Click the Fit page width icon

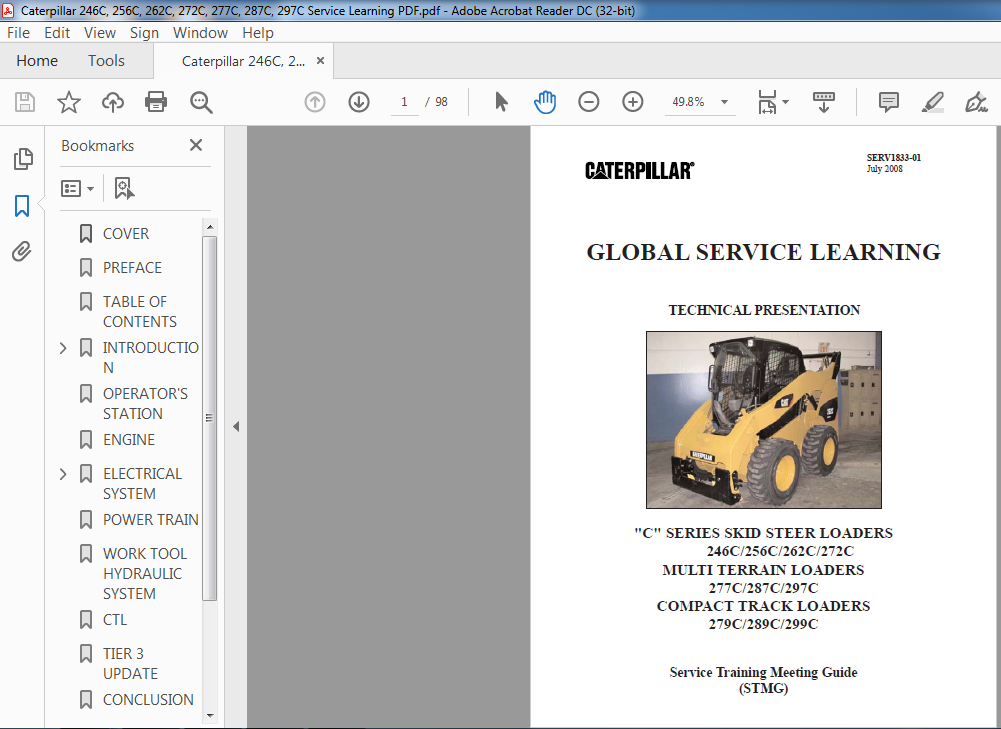[767, 102]
